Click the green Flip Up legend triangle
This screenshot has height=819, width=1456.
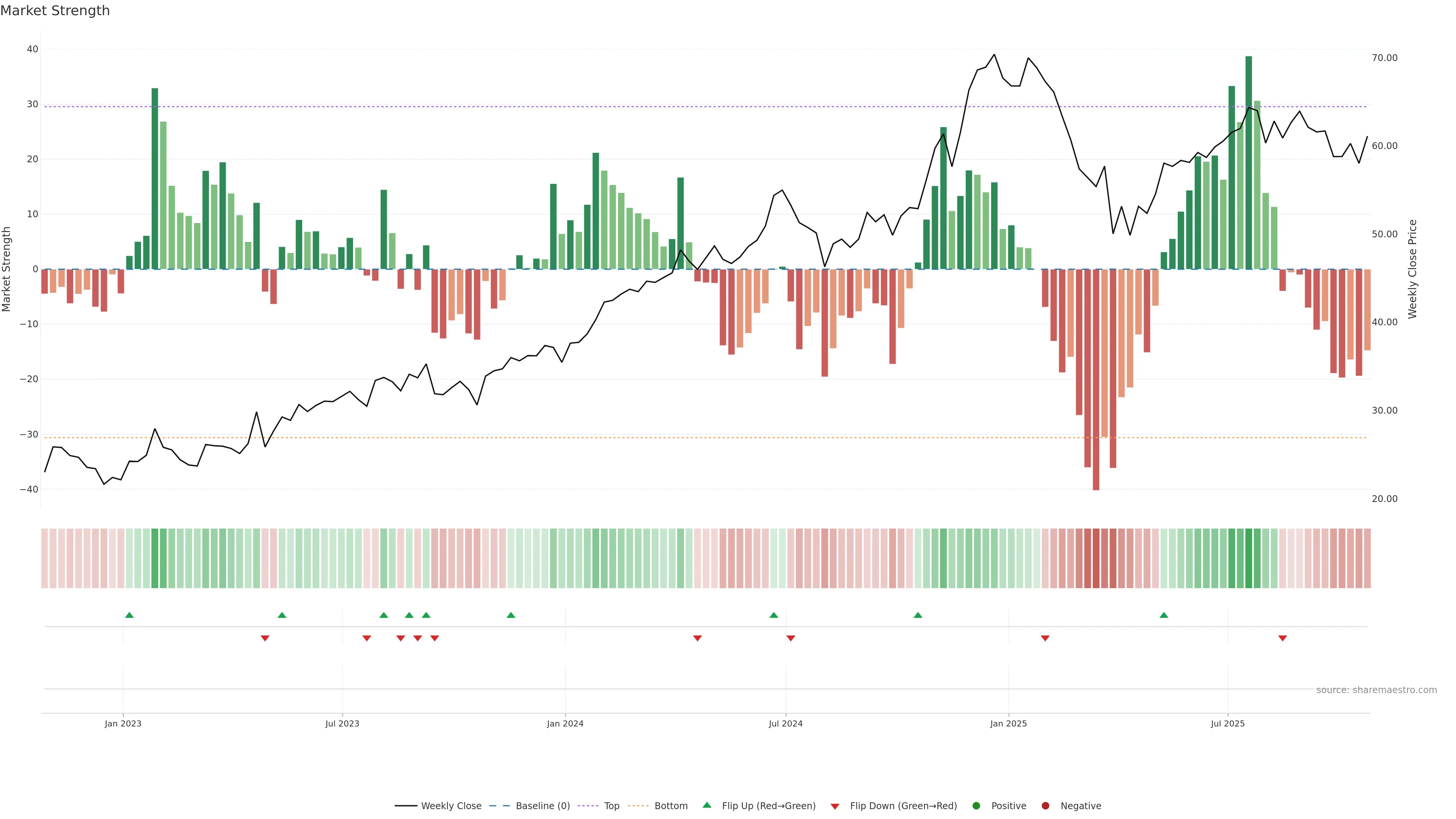pyautogui.click(x=706, y=805)
